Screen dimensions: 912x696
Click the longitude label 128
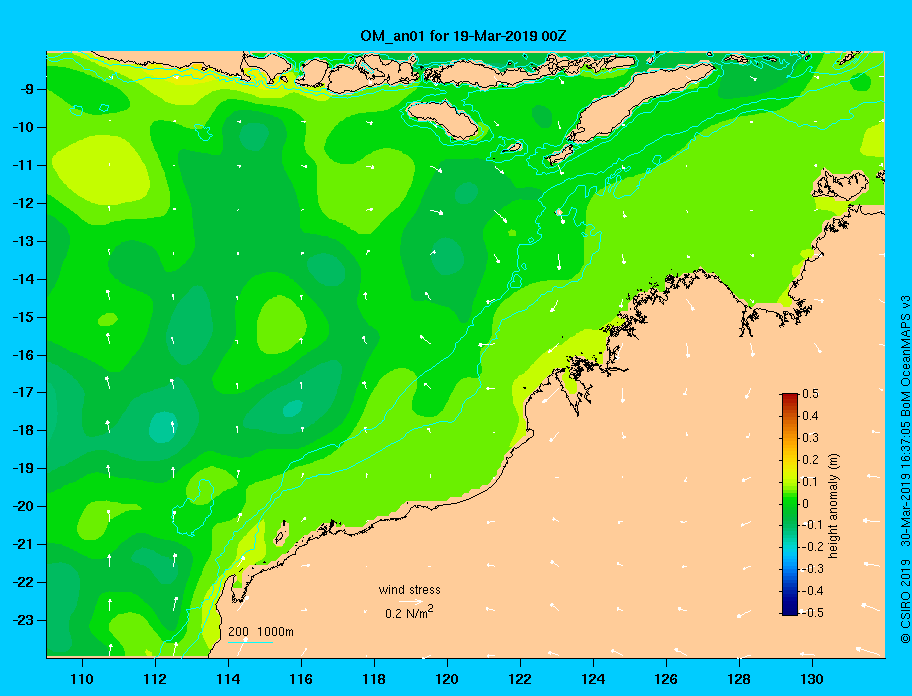coord(739,679)
